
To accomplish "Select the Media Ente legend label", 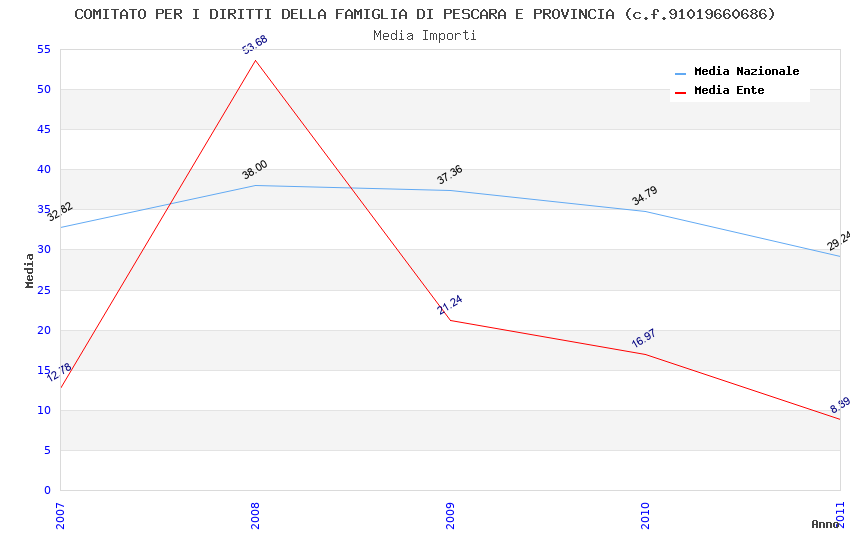I will pos(729,91).
